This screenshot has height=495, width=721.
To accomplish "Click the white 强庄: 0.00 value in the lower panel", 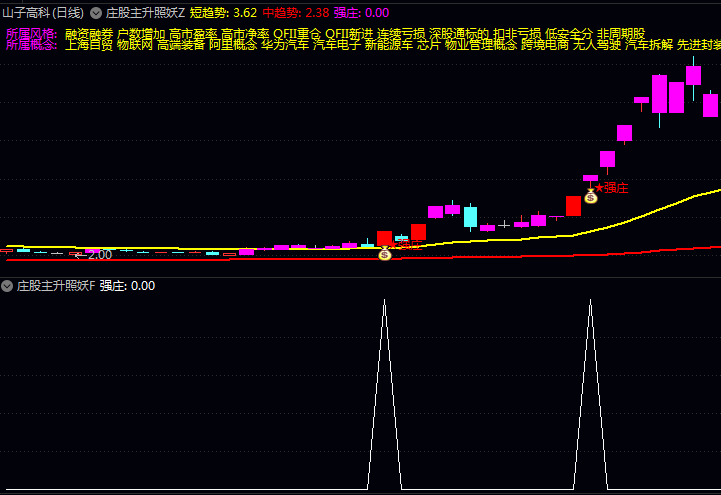I will coord(127,286).
